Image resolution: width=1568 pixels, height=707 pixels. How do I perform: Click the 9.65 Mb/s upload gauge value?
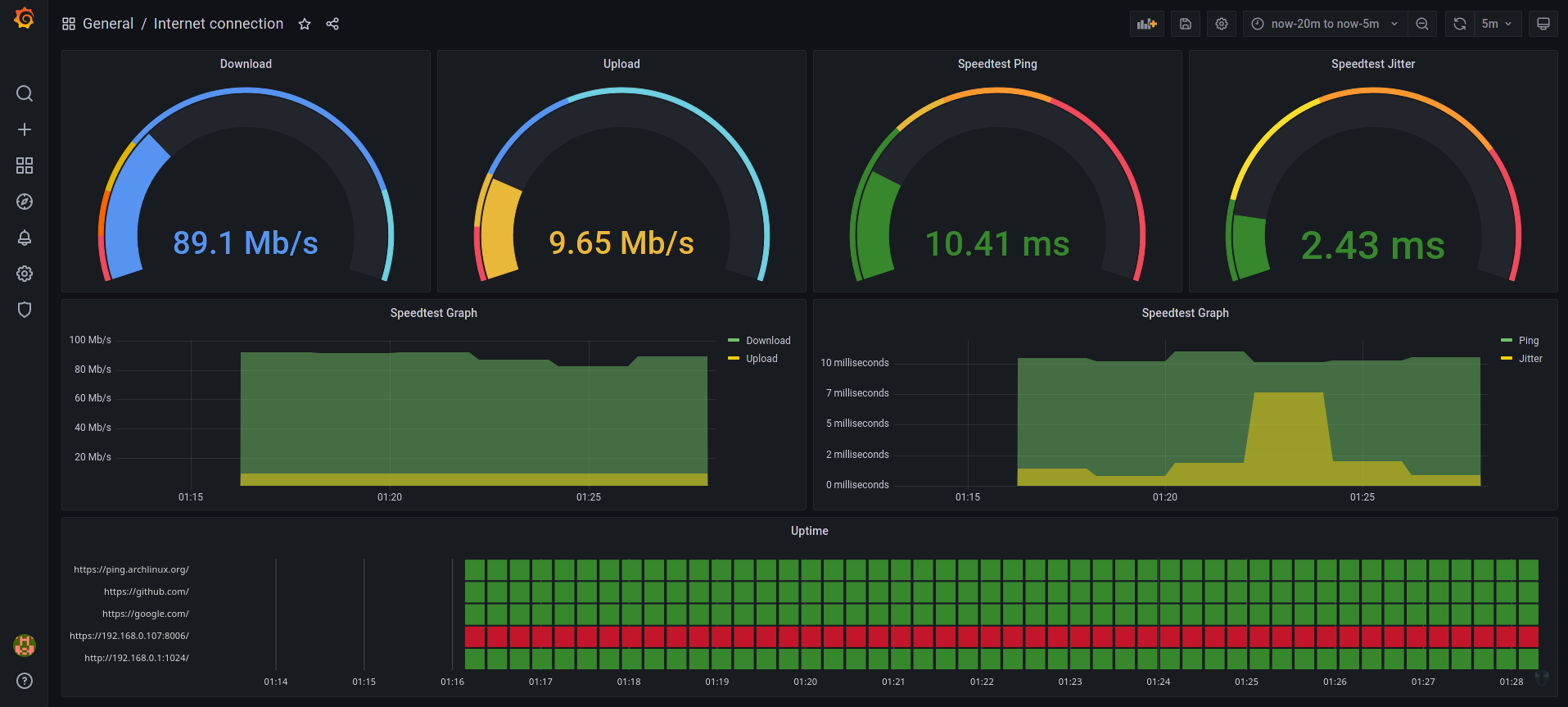[x=621, y=242]
